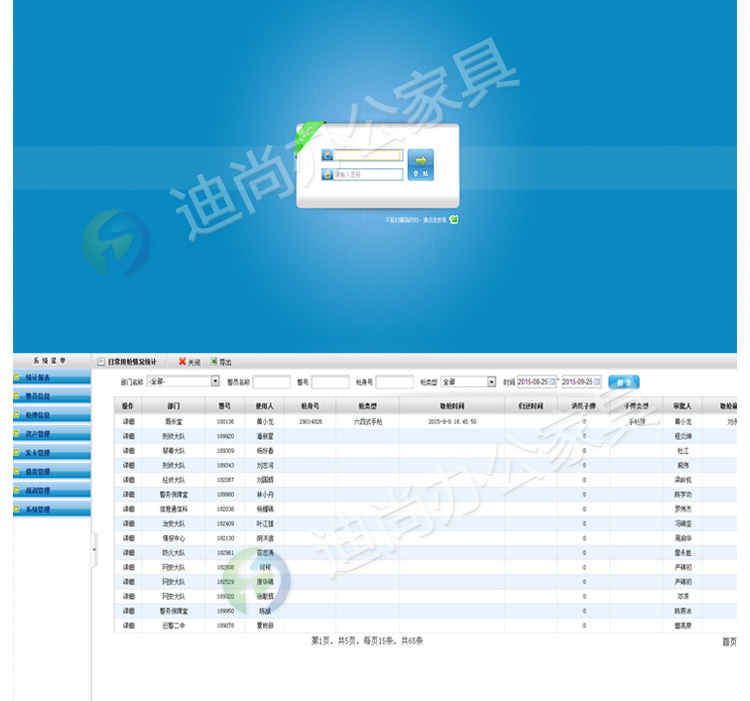750x701 pixels.
Task: Click the 首页 pagination link
Action: point(729,642)
